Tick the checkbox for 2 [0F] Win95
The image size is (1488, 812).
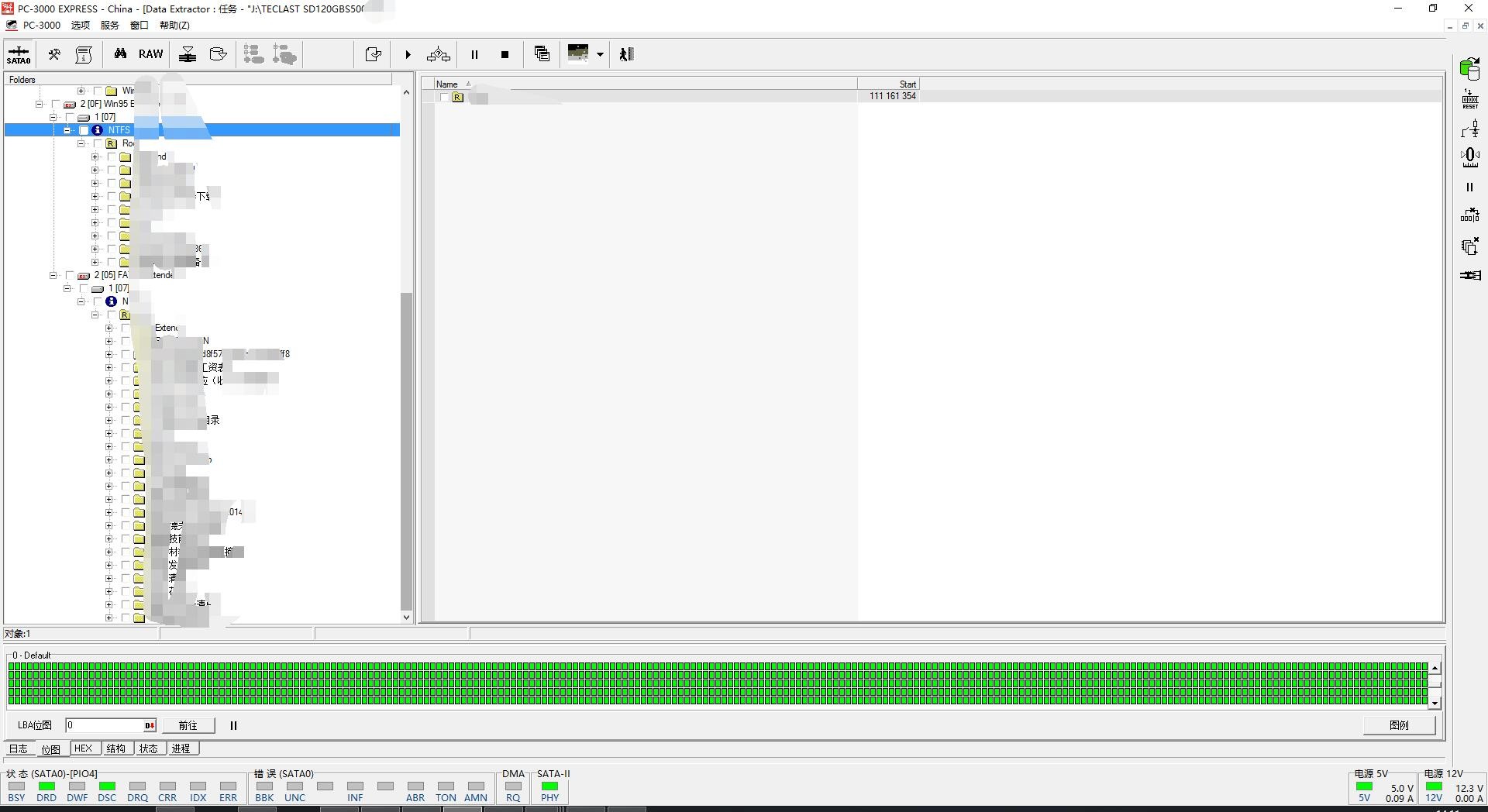coord(56,104)
